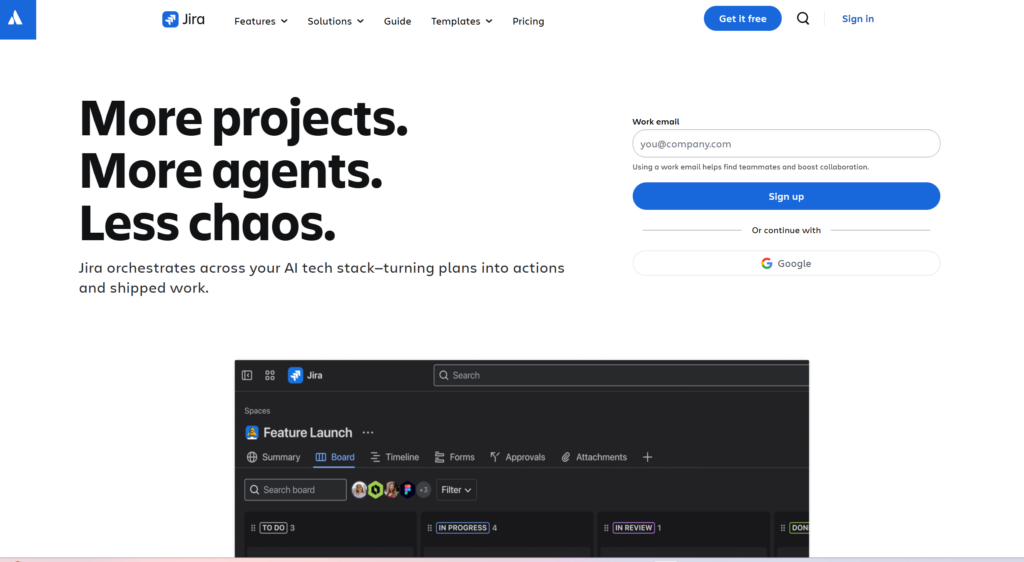Add a new tab with plus icon
This screenshot has height=562, width=1024.
click(x=647, y=458)
